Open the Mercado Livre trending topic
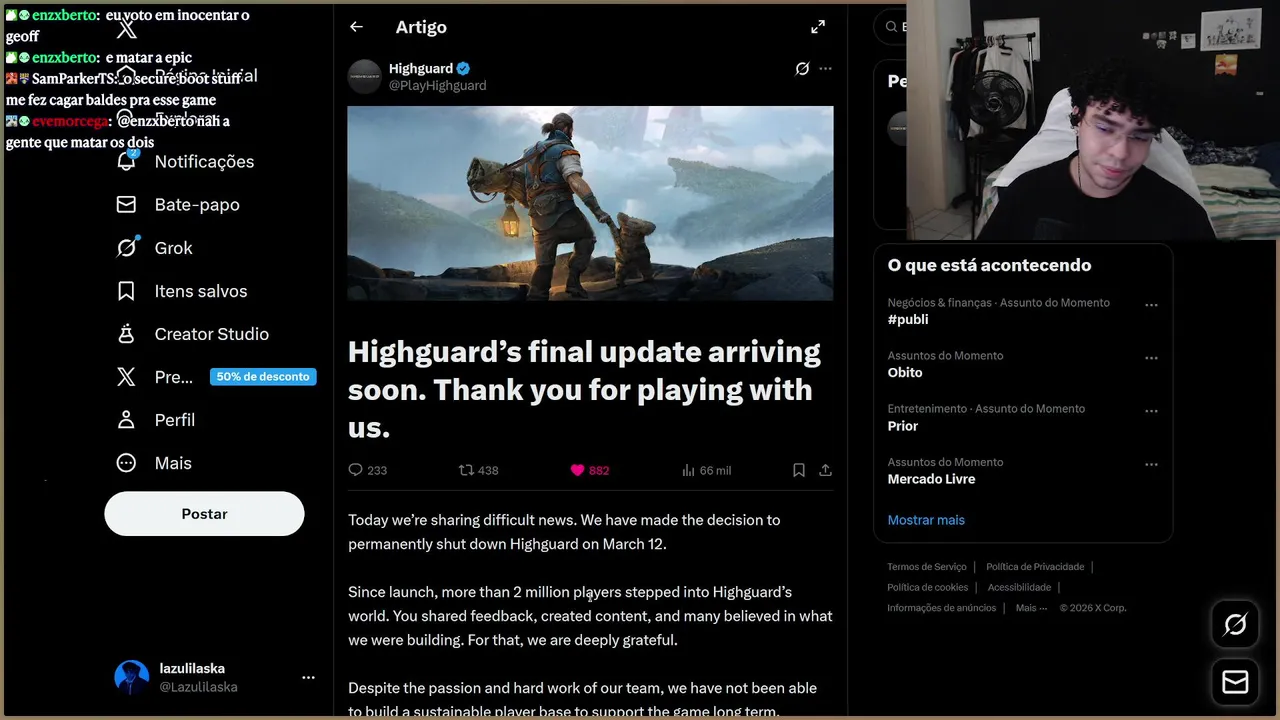 tap(931, 479)
